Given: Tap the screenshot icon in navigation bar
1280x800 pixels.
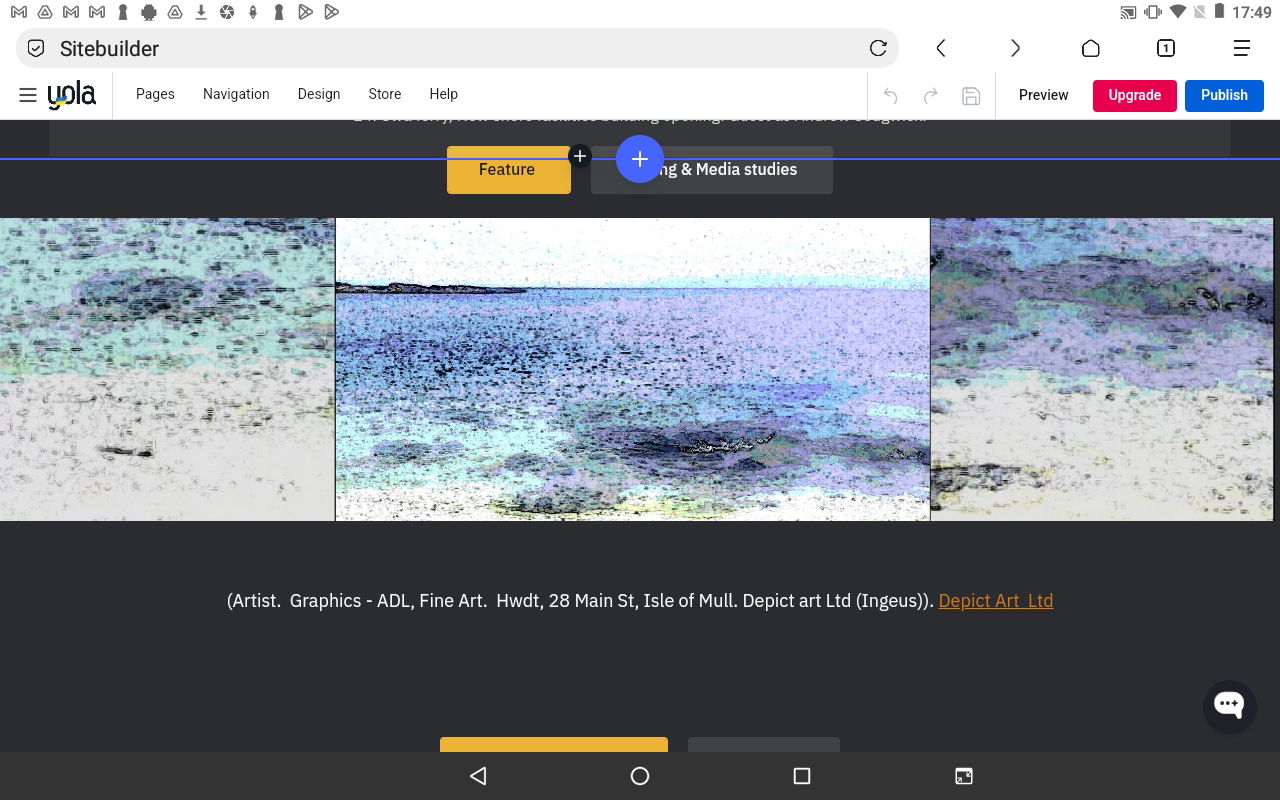Looking at the screenshot, I should 964,776.
